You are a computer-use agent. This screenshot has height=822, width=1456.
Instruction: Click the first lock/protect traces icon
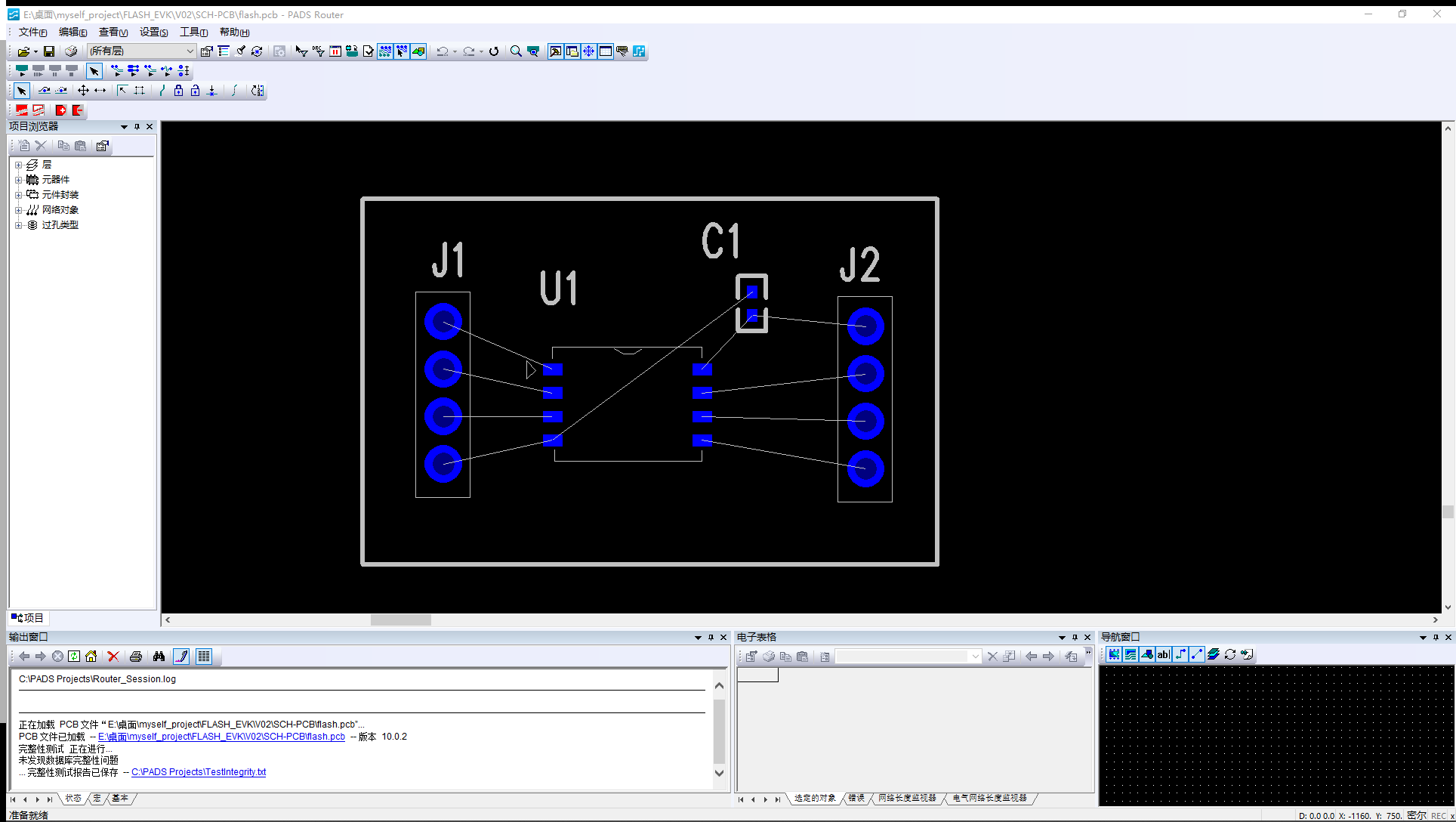[178, 91]
